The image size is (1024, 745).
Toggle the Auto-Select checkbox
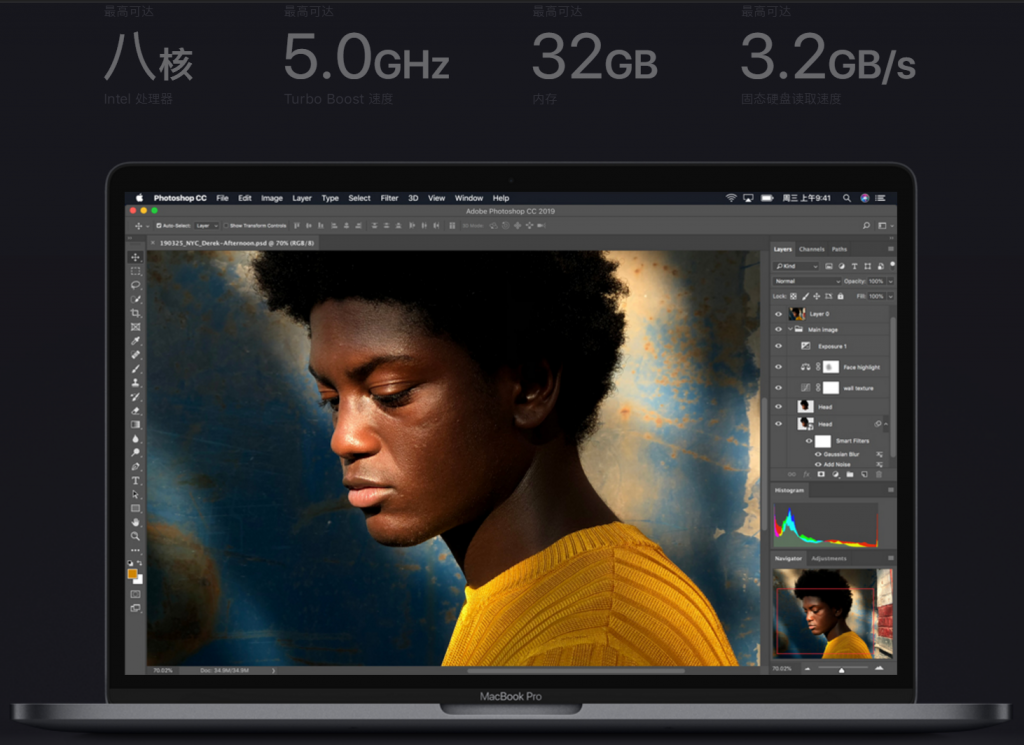[x=159, y=226]
